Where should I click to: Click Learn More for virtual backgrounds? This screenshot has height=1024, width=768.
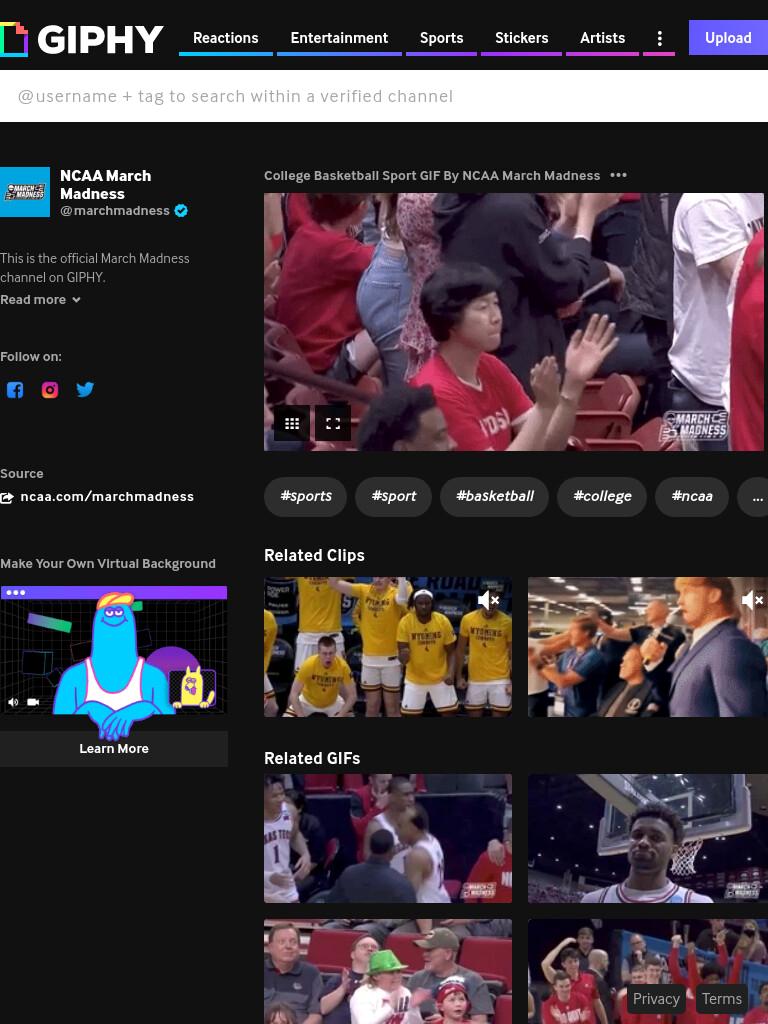pos(114,748)
